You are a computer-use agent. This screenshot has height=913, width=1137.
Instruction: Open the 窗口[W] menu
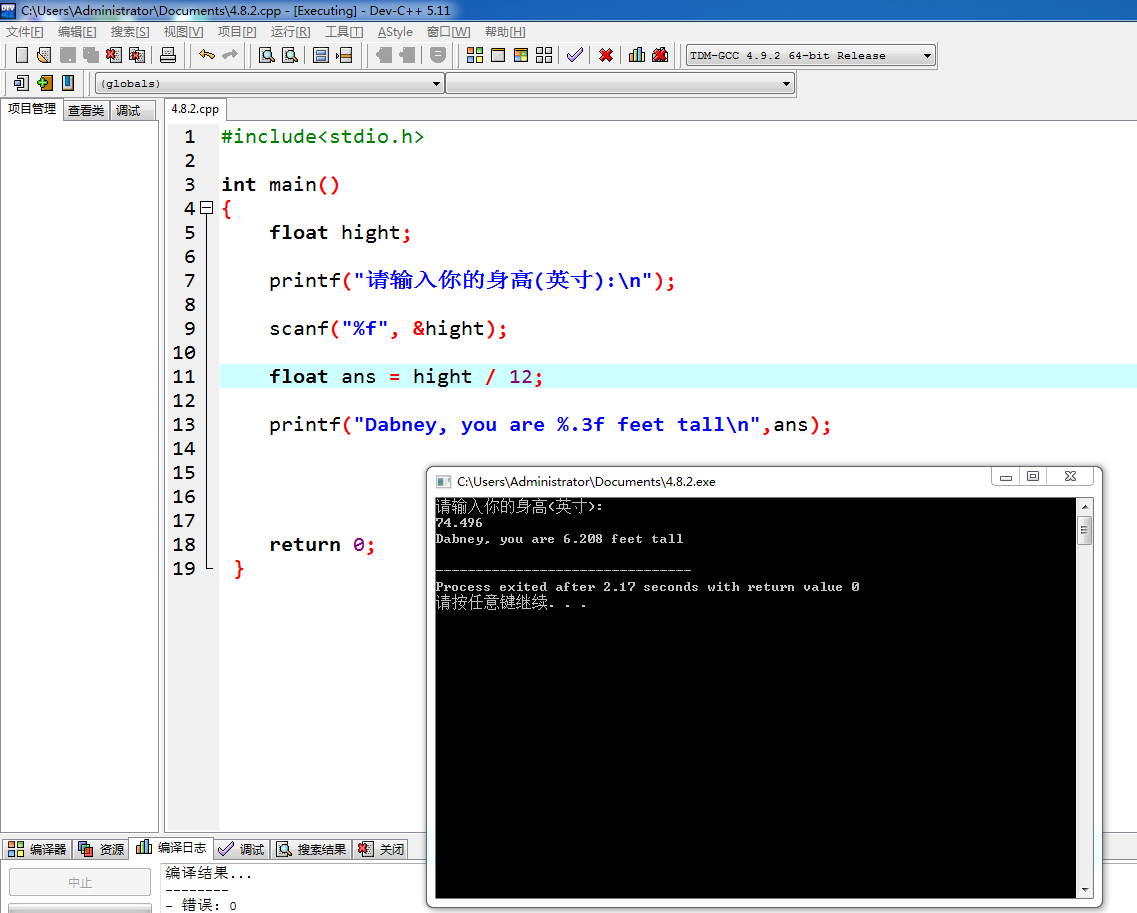pos(448,32)
